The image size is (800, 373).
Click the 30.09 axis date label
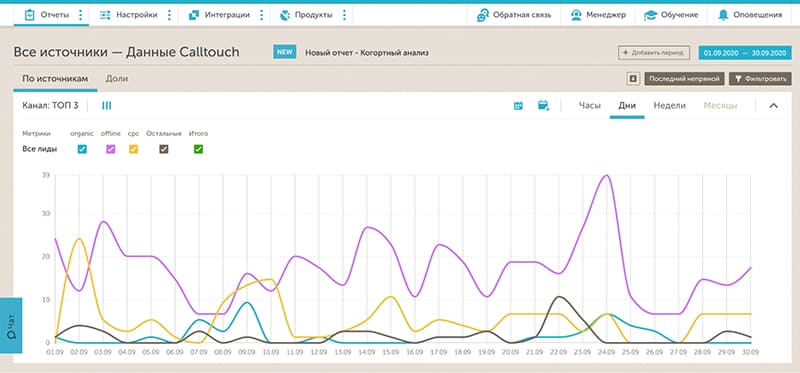click(751, 352)
